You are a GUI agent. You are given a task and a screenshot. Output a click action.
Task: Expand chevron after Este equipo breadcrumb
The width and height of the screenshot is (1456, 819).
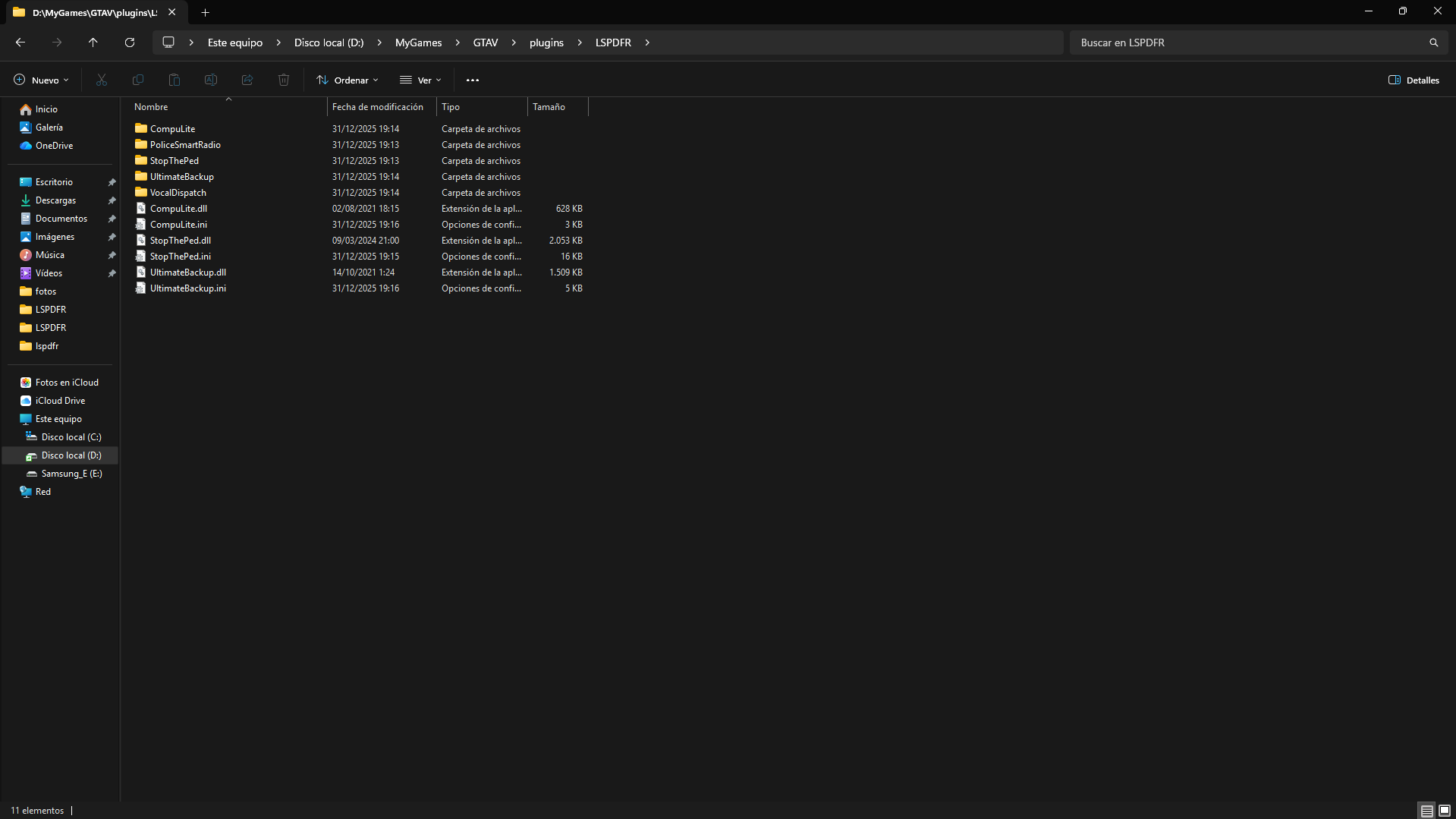278,43
